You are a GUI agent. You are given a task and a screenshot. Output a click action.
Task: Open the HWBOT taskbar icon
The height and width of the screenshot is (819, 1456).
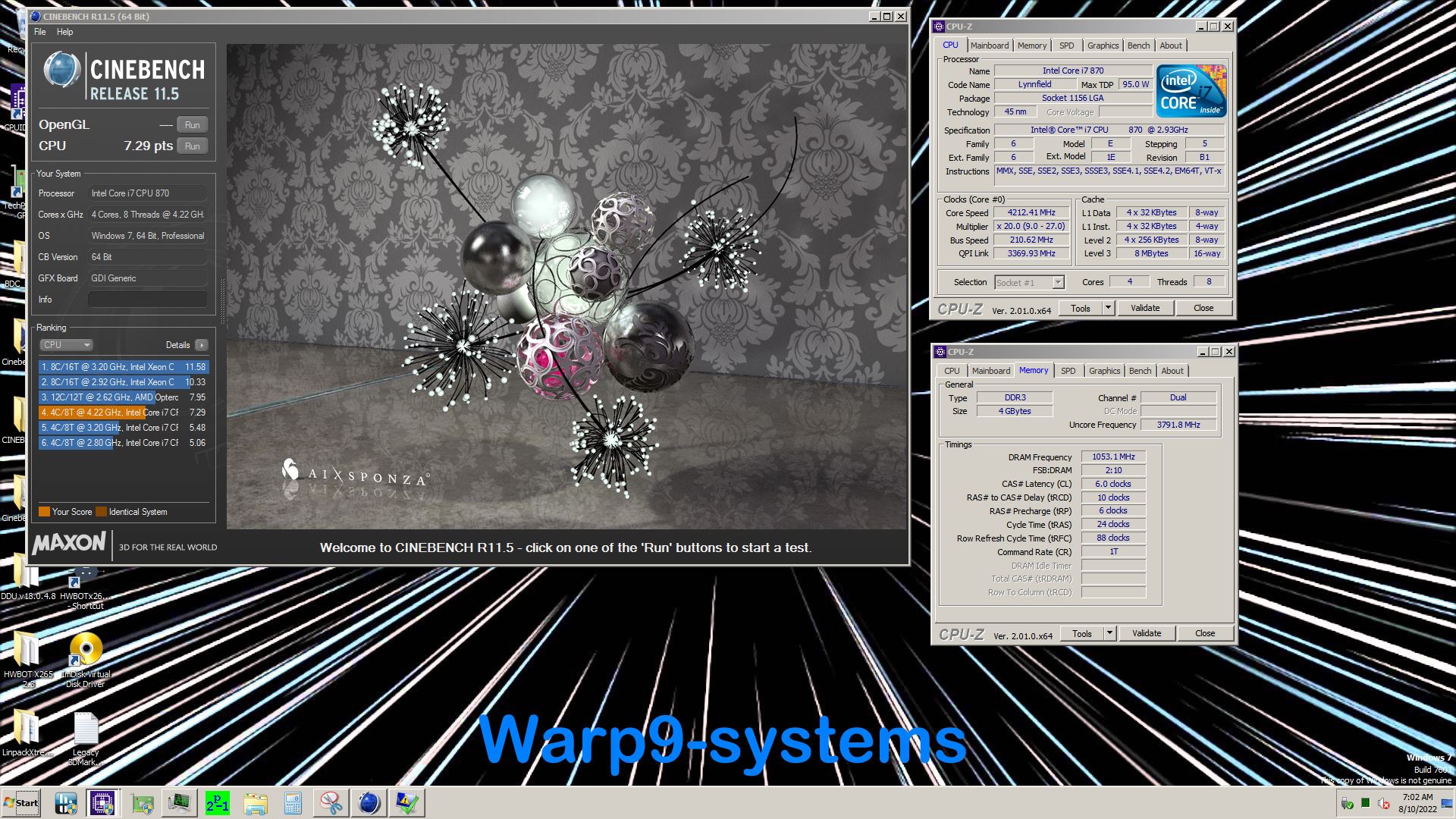tap(66, 803)
